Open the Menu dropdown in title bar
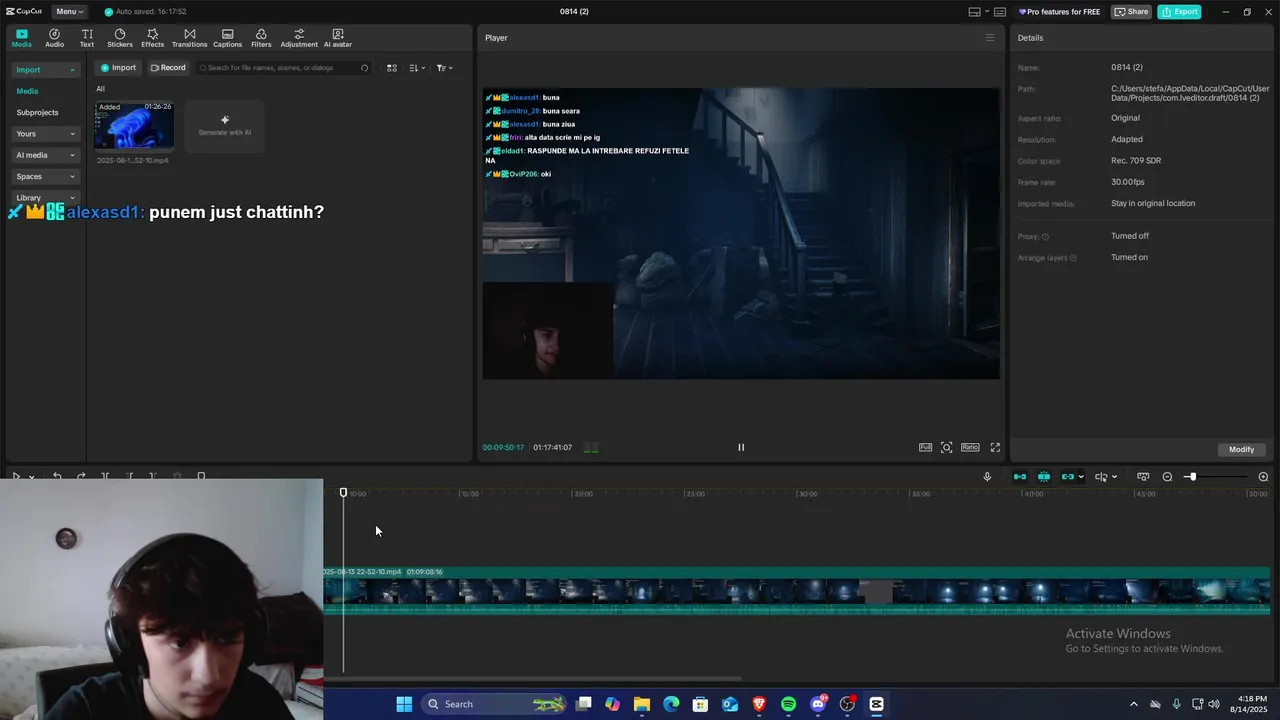The height and width of the screenshot is (720, 1280). [69, 12]
